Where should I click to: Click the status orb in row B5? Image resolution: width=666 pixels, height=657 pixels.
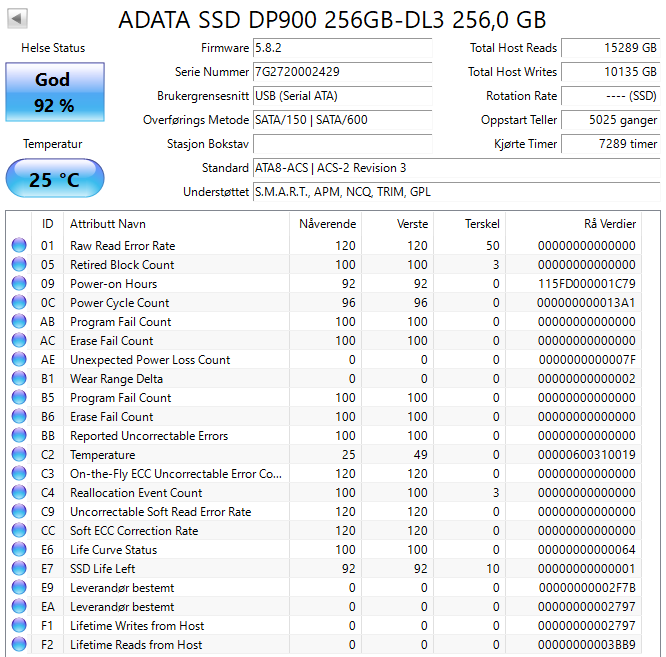[x=19, y=397]
